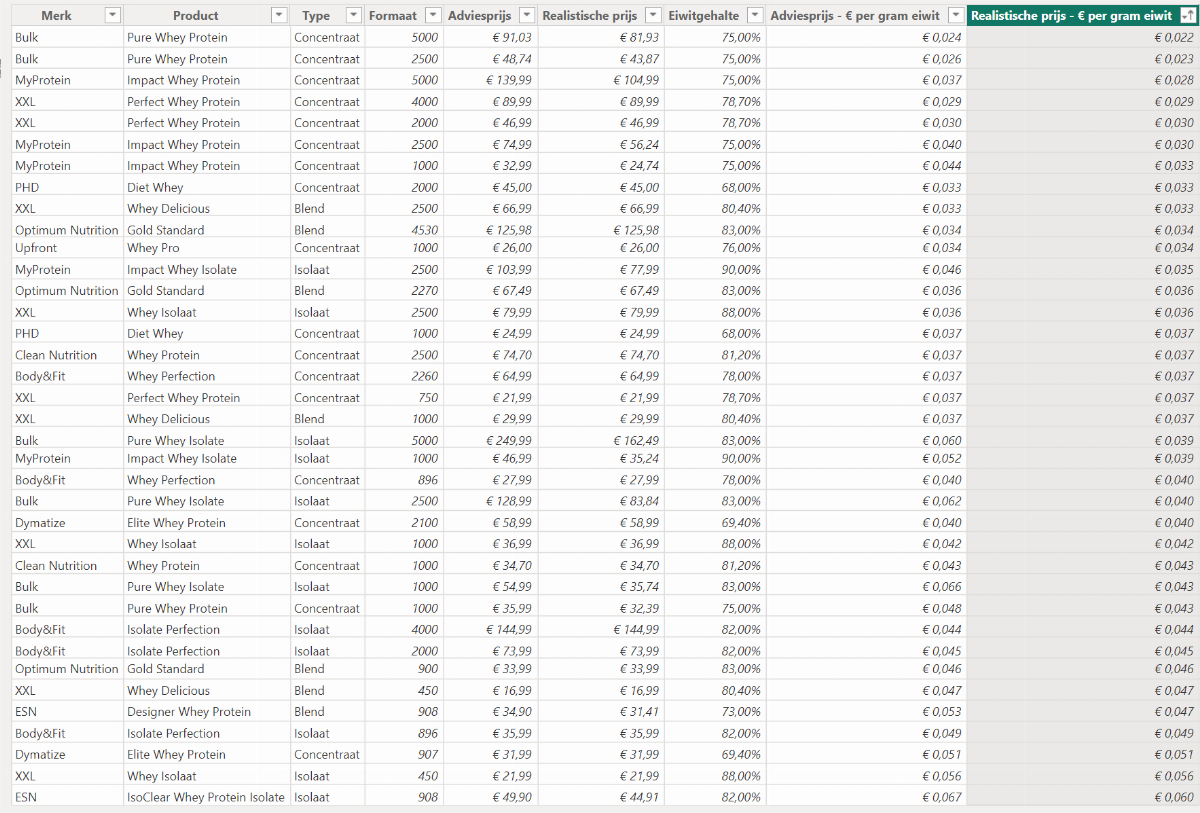Open the Formaat column filter dropdown
This screenshot has width=1200, height=813.
click(x=432, y=15)
